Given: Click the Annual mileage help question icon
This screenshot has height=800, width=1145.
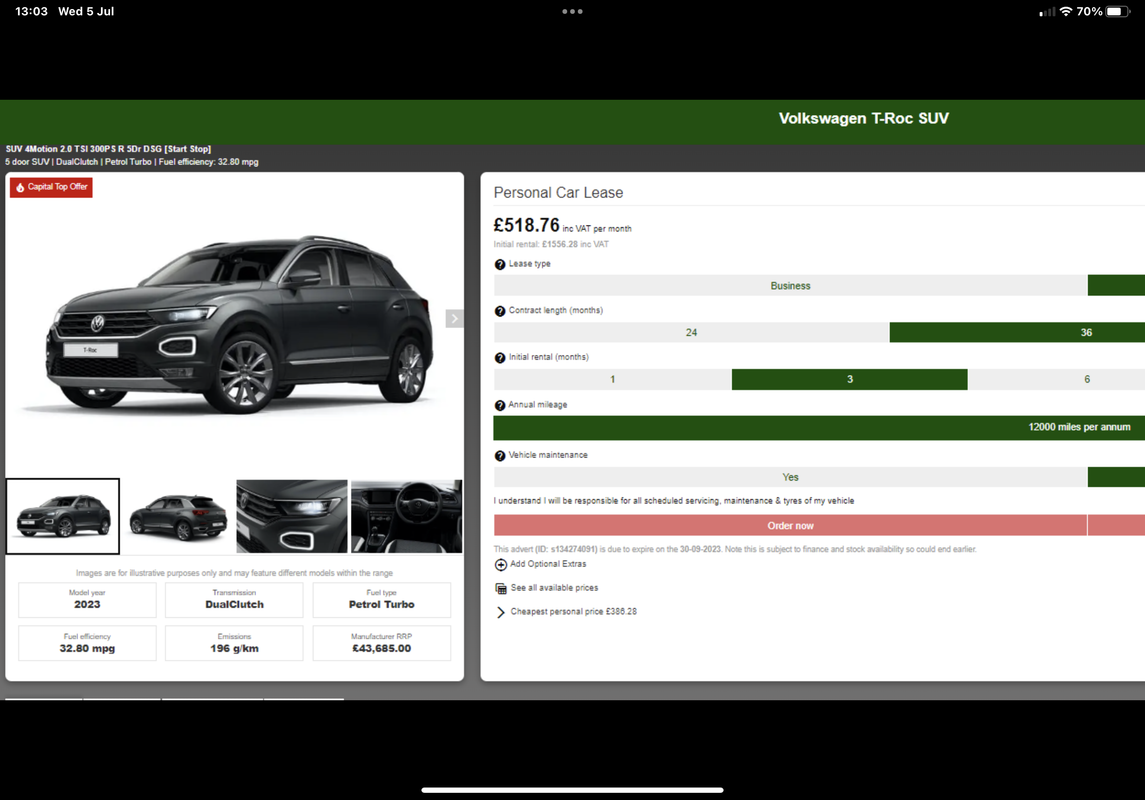Looking at the screenshot, I should point(499,405).
